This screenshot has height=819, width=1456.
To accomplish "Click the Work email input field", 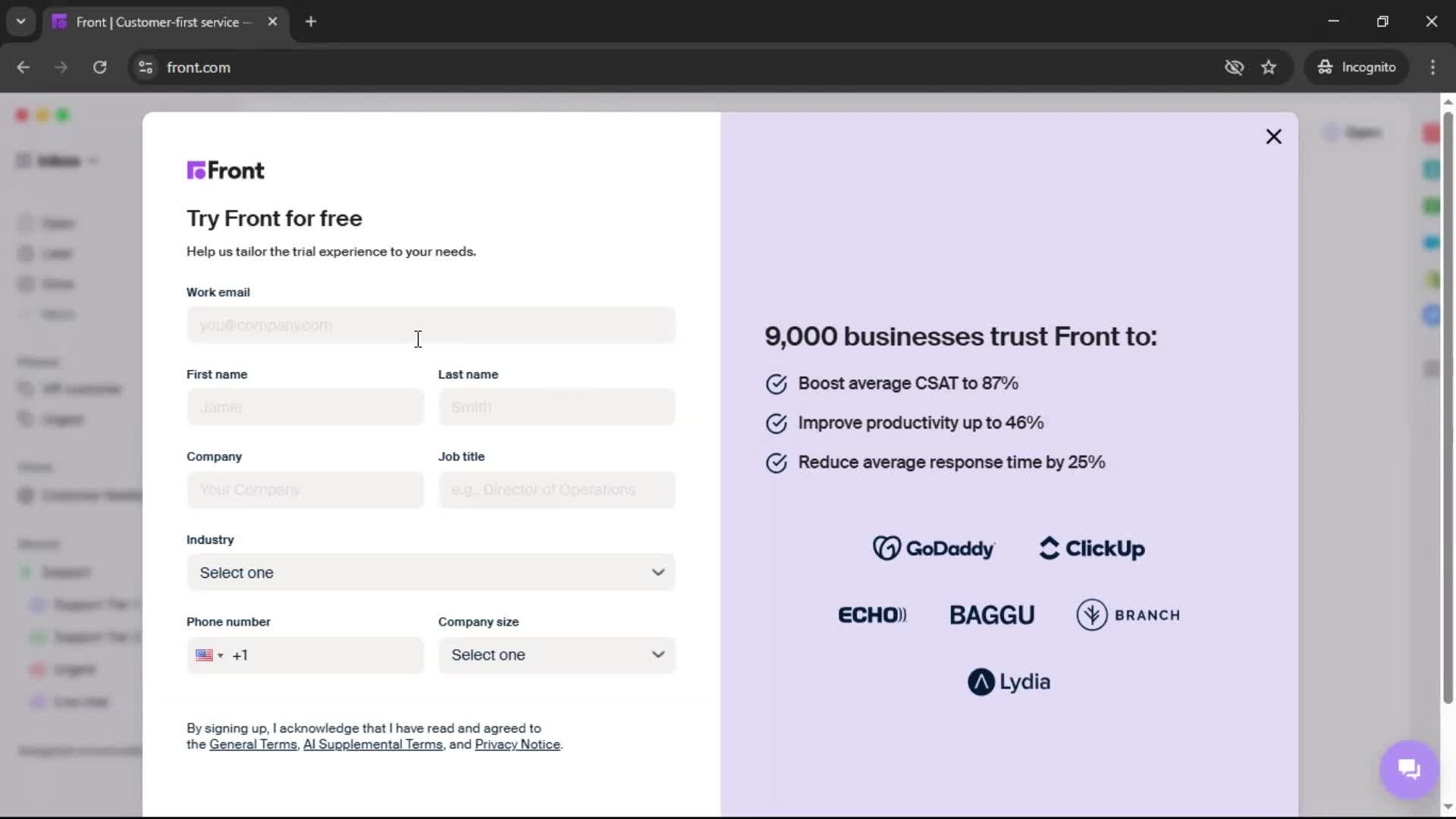I will coord(430,325).
